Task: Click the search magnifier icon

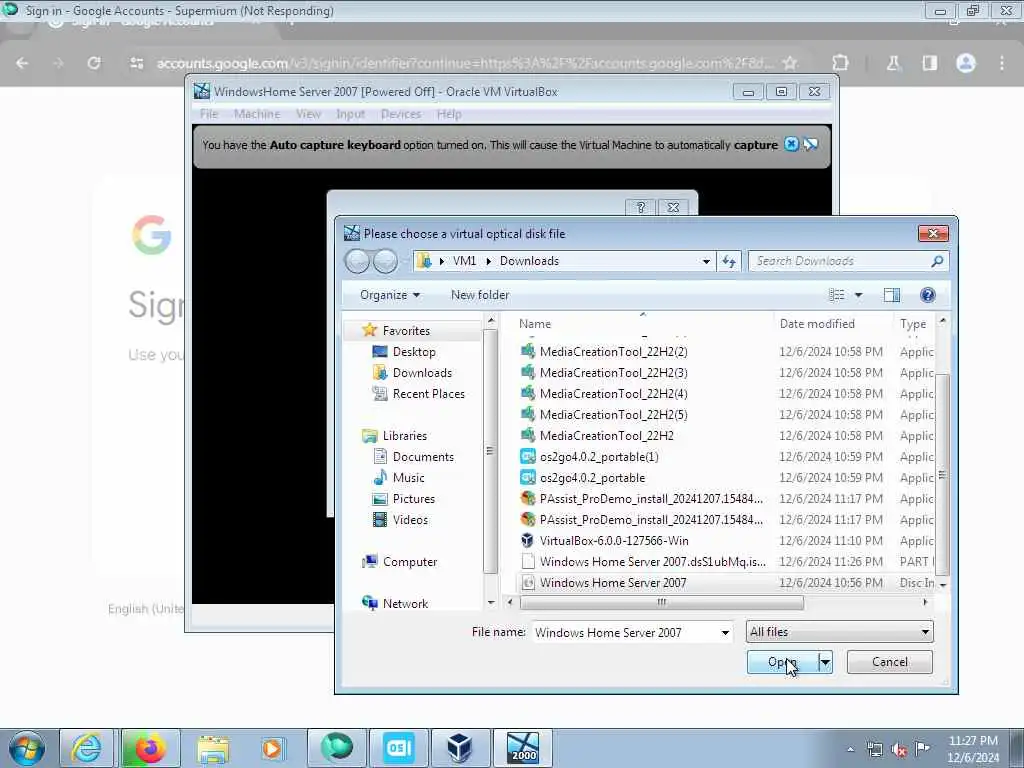Action: (938, 261)
